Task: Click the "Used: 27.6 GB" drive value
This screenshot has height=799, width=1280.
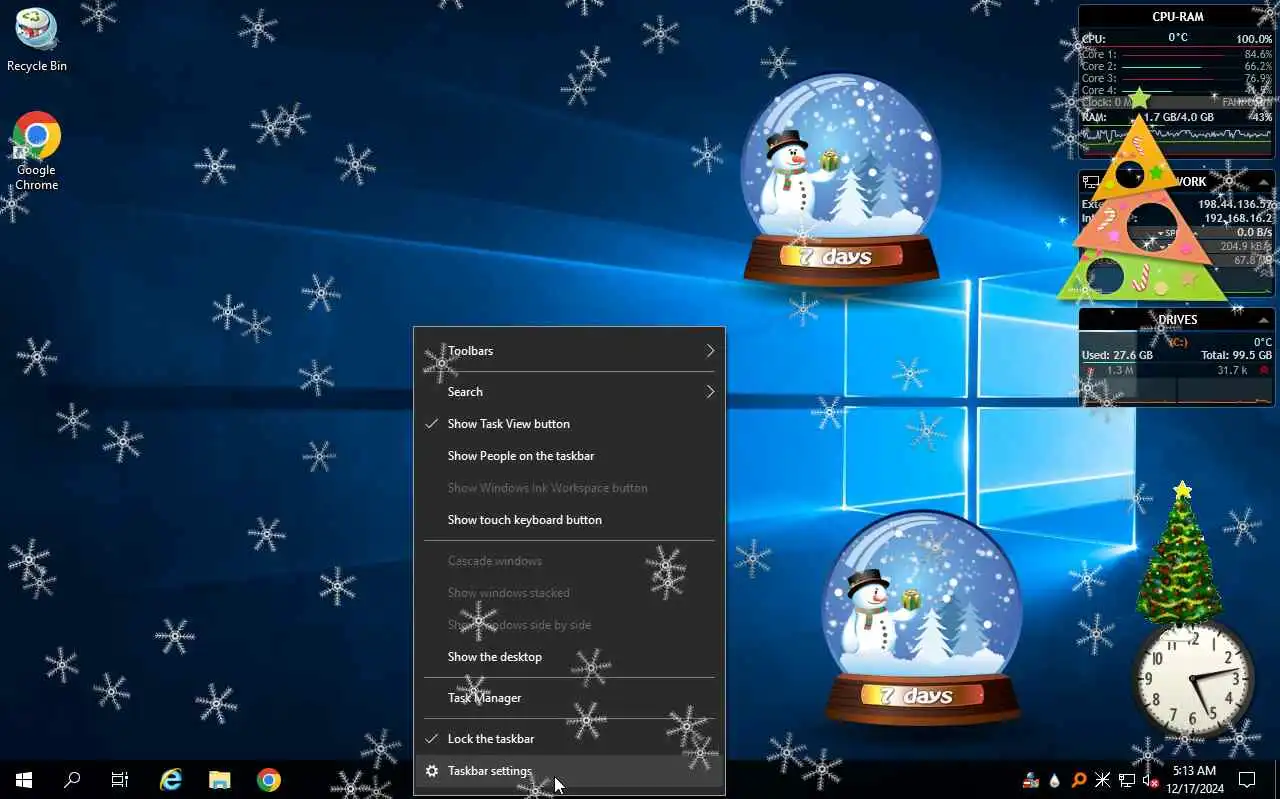Action: tap(1117, 355)
